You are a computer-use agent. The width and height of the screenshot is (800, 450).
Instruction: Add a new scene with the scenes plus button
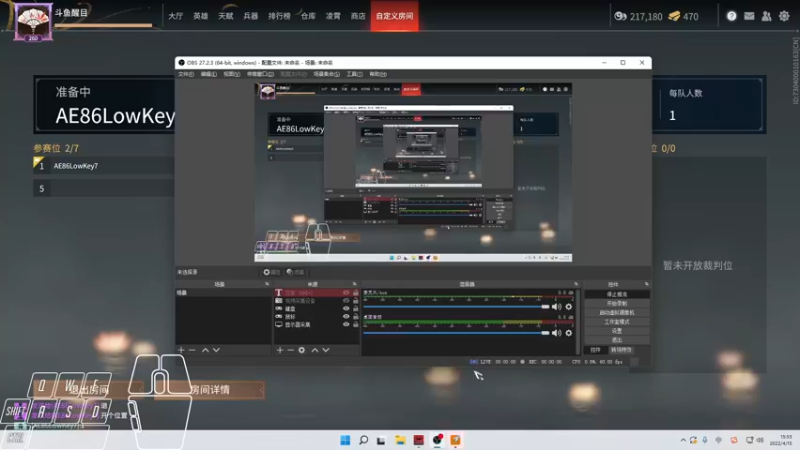[x=181, y=350]
